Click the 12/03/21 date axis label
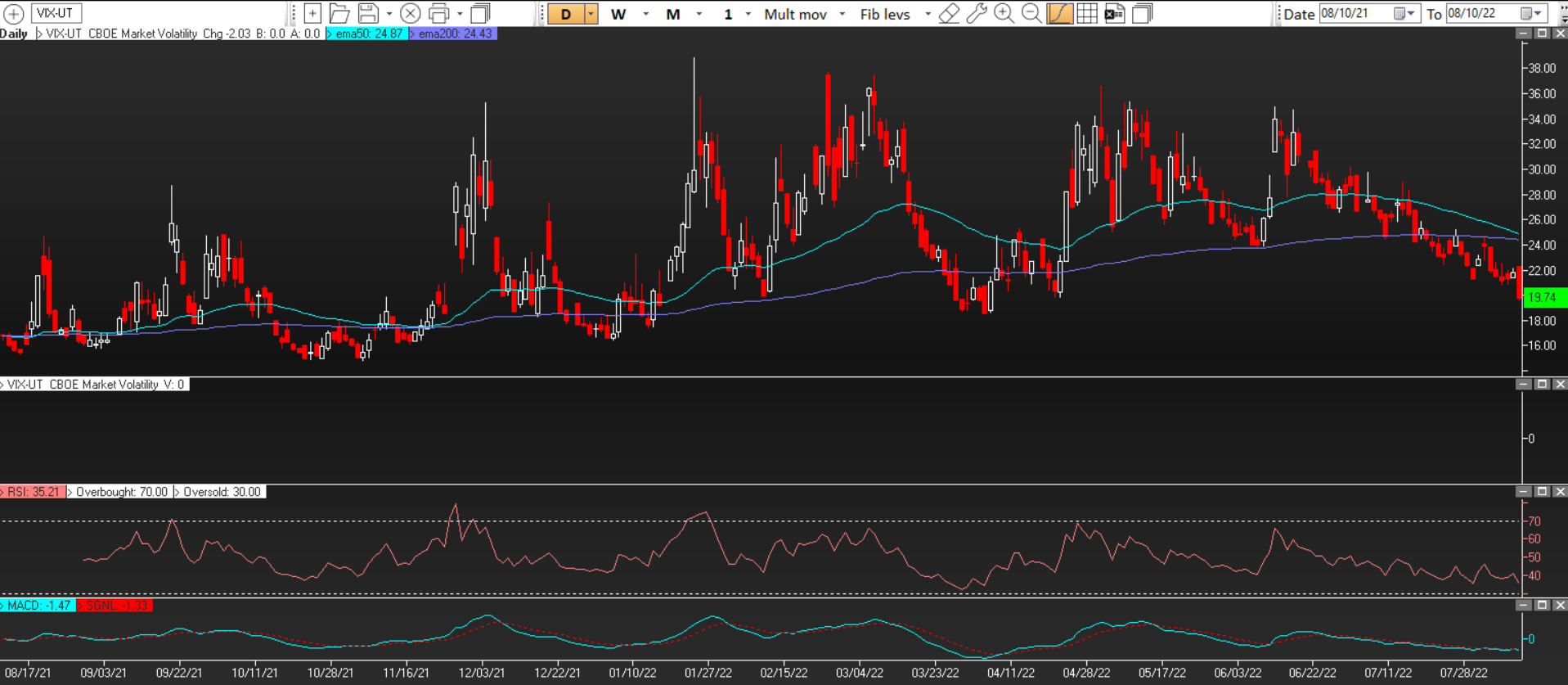 tap(482, 673)
